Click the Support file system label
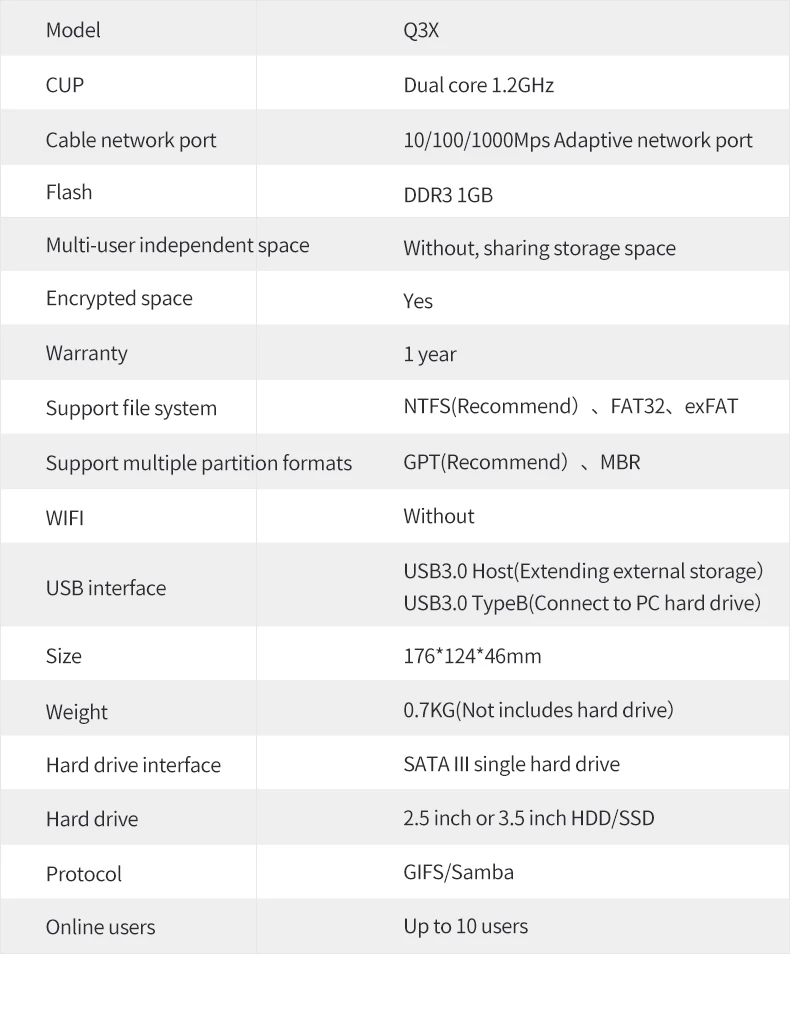Image resolution: width=790 pixels, height=1010 pixels. [131, 408]
